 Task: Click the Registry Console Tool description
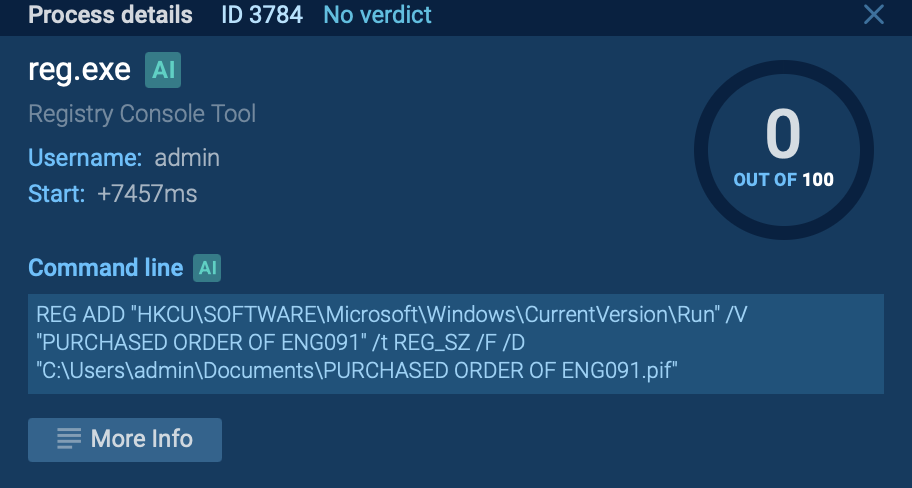pos(142,114)
